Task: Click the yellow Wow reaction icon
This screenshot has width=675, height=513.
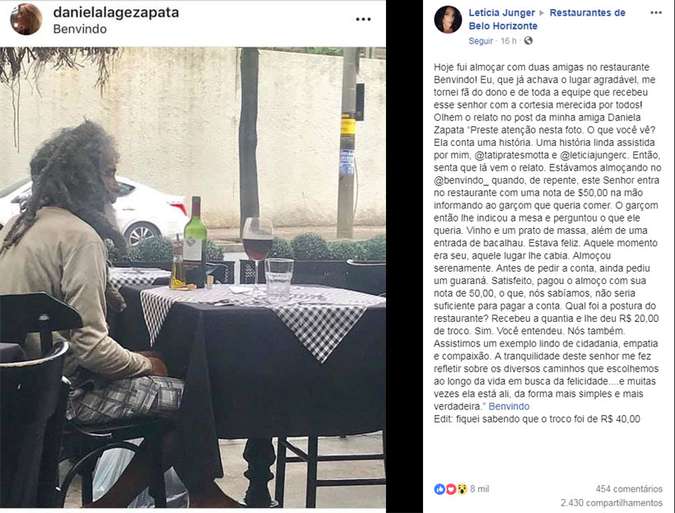Action: pyautogui.click(x=462, y=489)
